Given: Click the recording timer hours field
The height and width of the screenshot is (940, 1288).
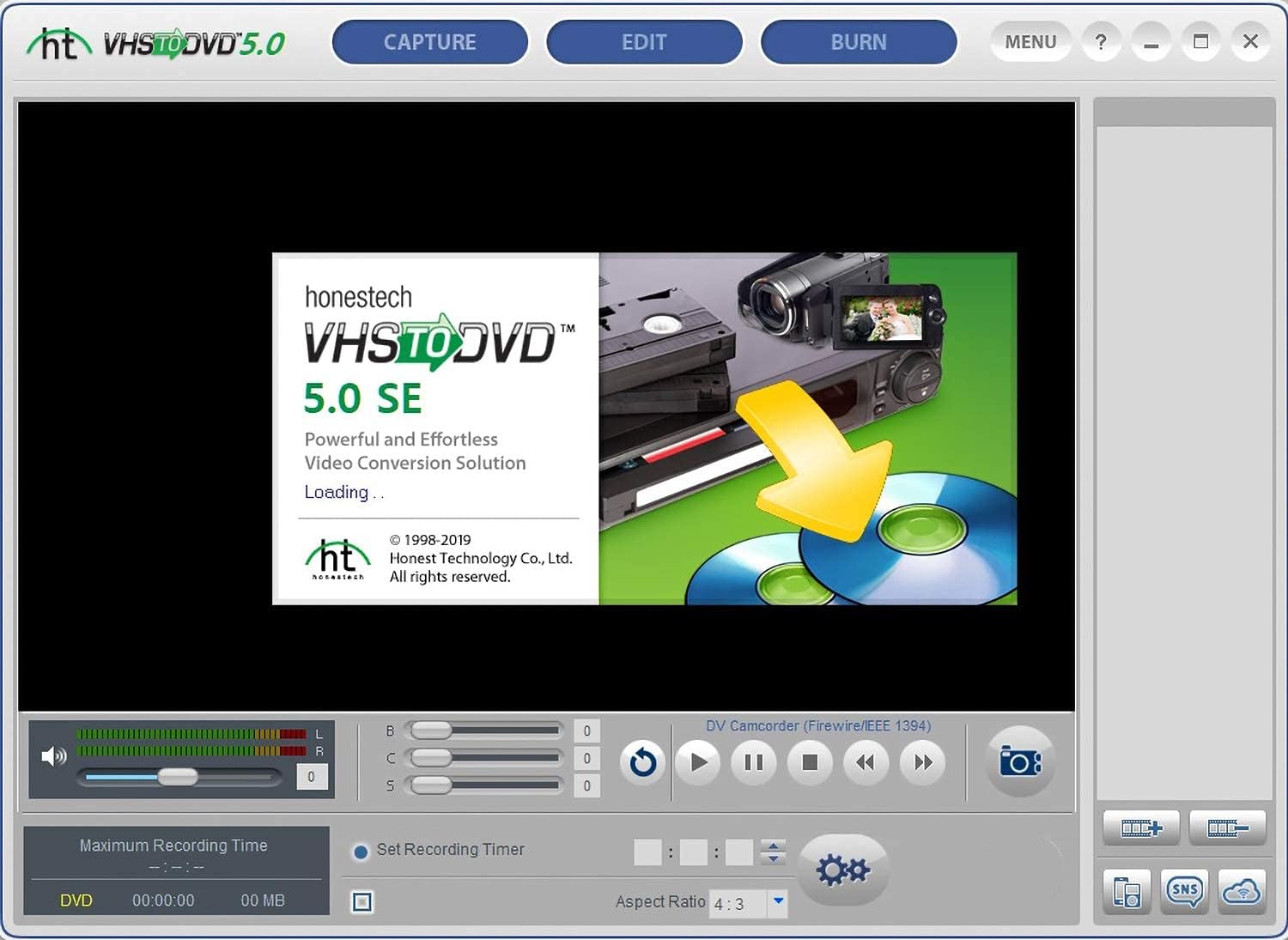Looking at the screenshot, I should click(647, 852).
